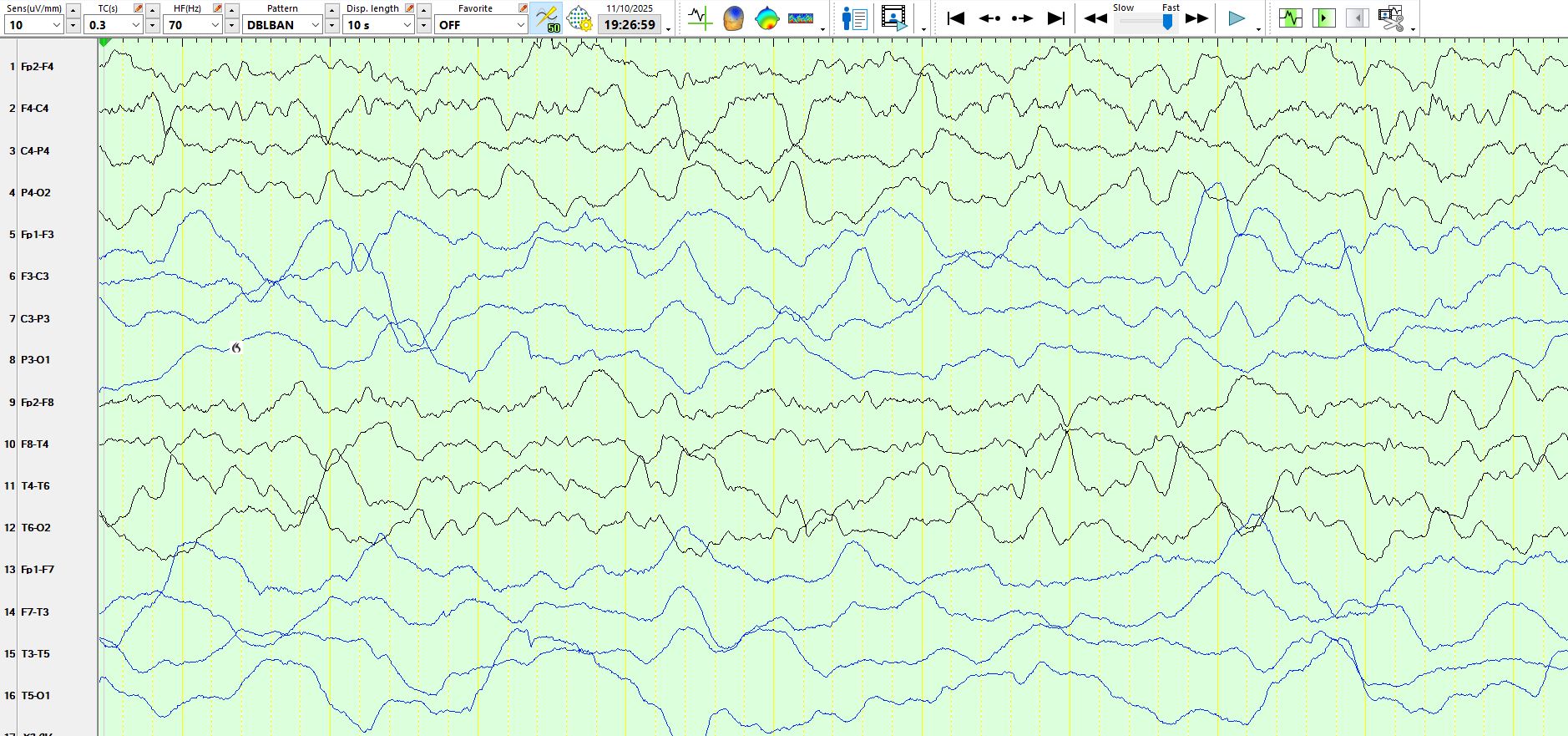Screen dimensions: 1568x736
Task: Open the HF(Hz) dropdown showing 70
Action: tap(193, 25)
